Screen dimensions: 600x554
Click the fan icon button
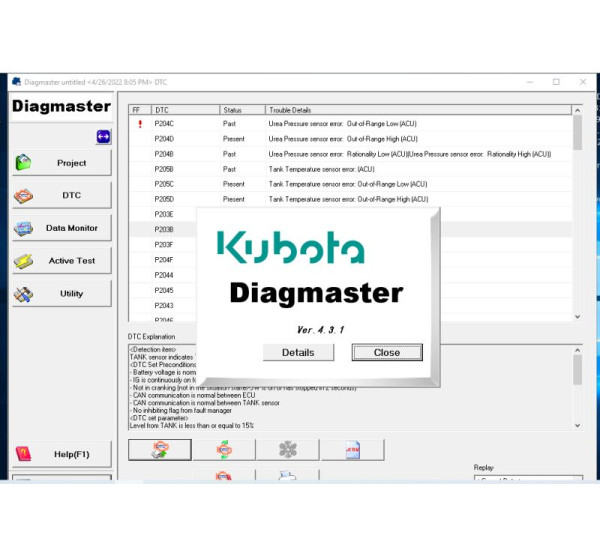click(287, 449)
